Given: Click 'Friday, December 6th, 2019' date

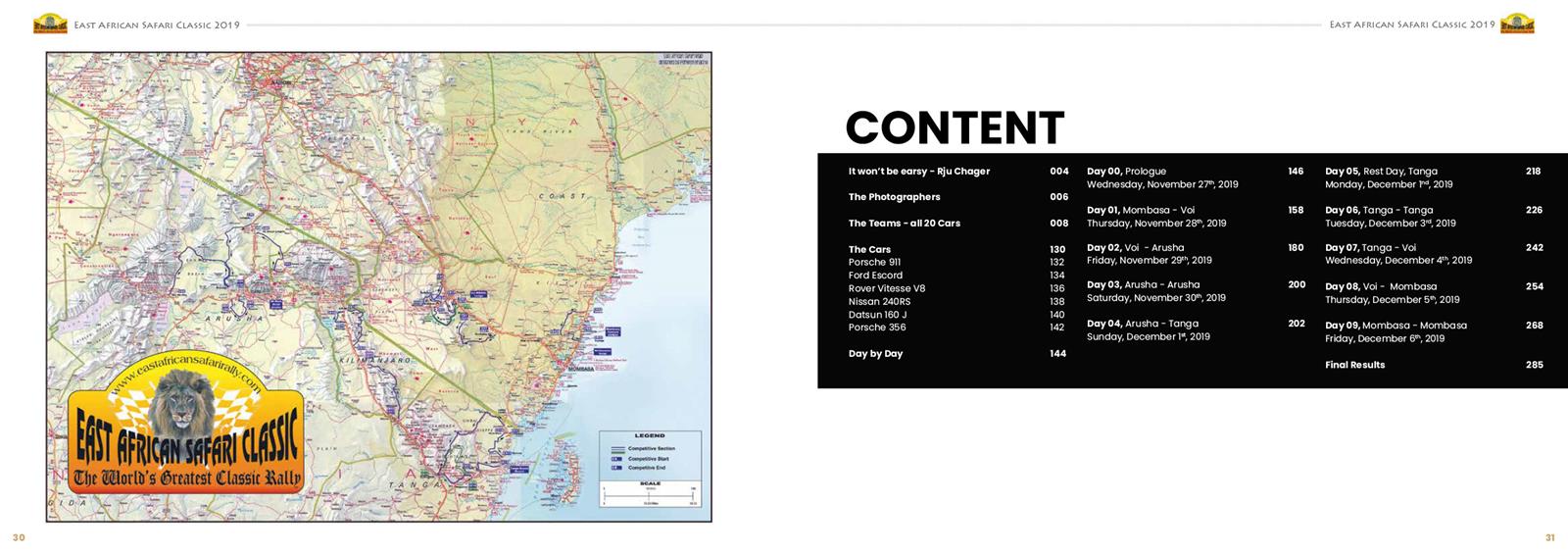Looking at the screenshot, I should pos(1385,339).
